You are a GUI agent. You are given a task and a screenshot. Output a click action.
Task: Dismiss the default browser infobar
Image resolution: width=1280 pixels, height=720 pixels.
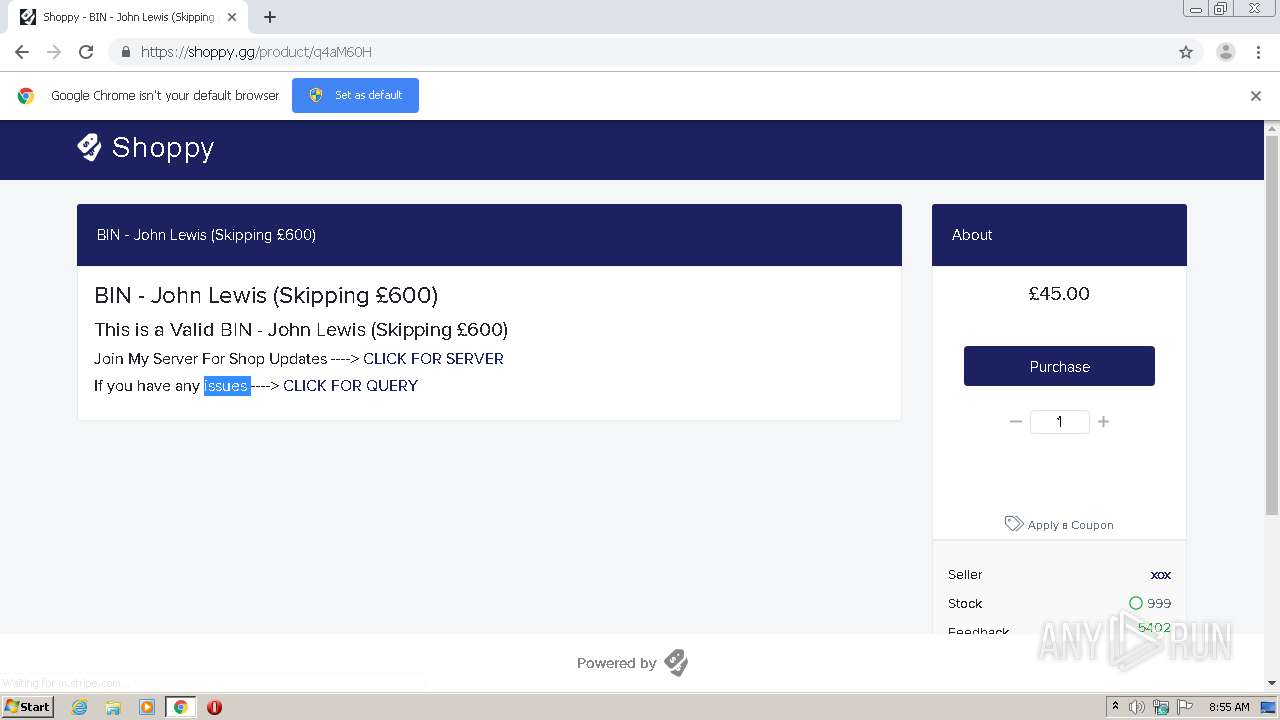tap(1255, 96)
